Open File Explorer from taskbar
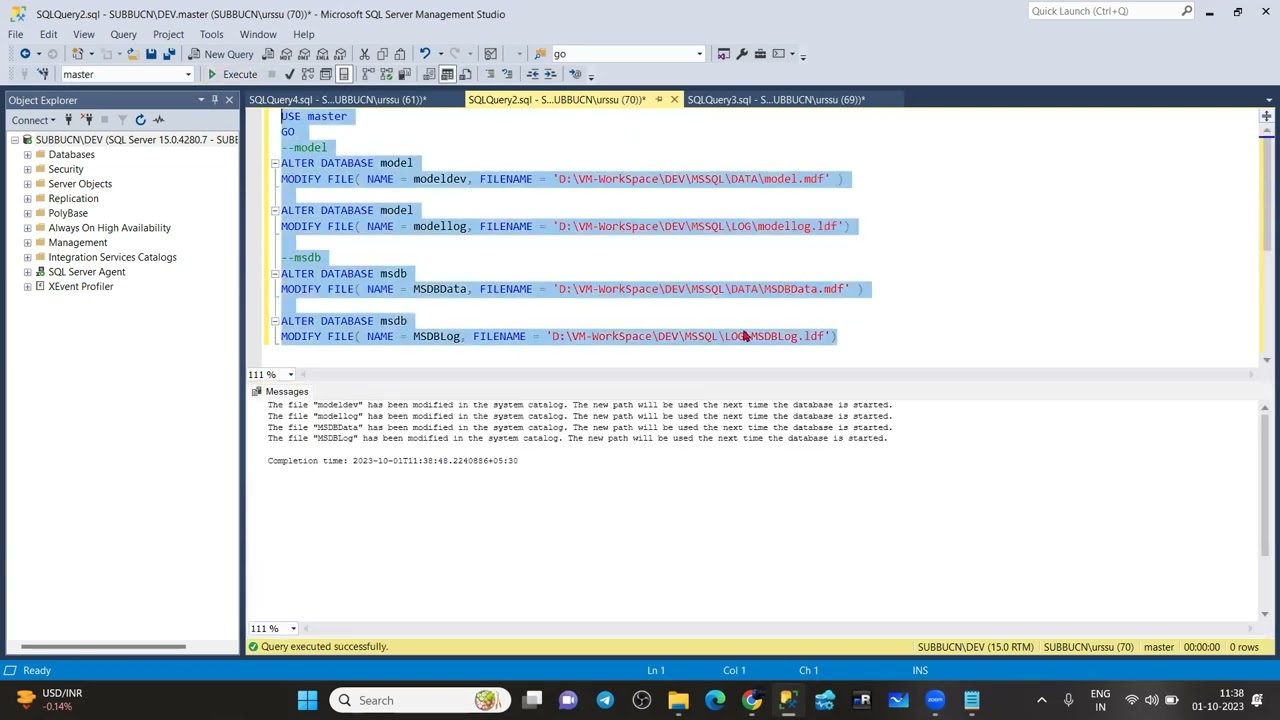Viewport: 1280px width, 720px height. coord(678,700)
